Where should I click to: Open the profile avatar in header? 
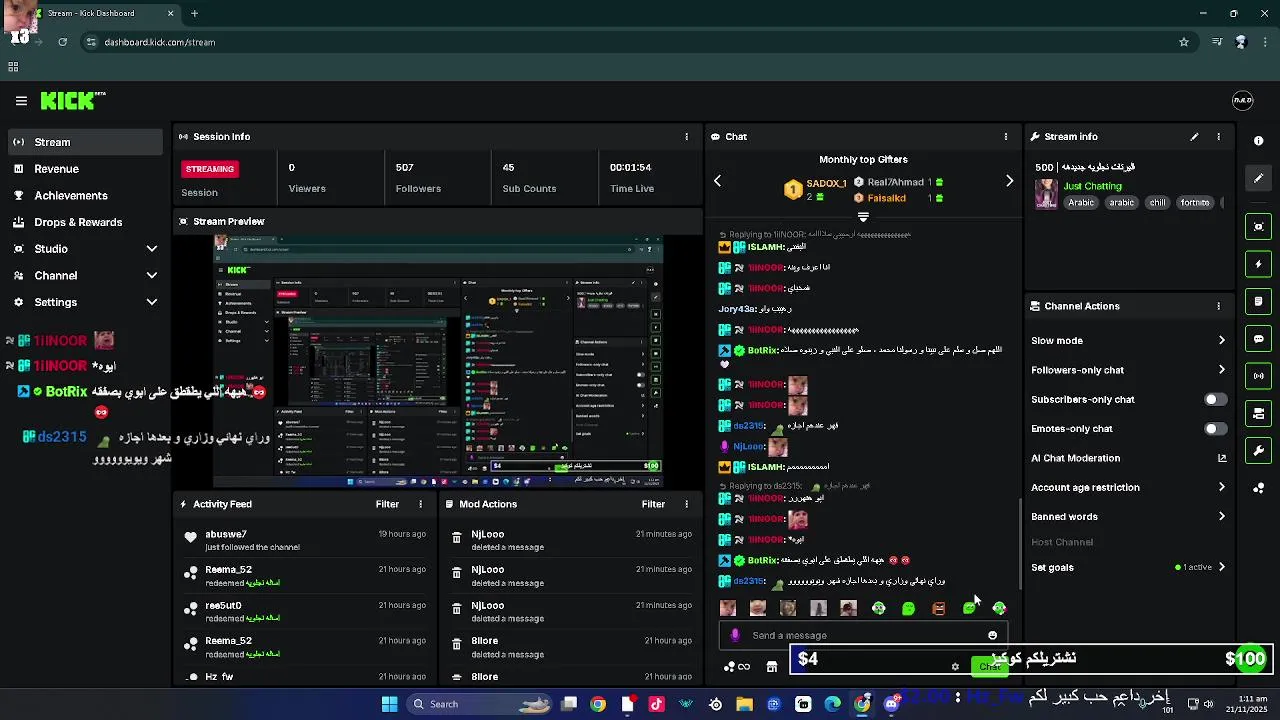click(1242, 100)
